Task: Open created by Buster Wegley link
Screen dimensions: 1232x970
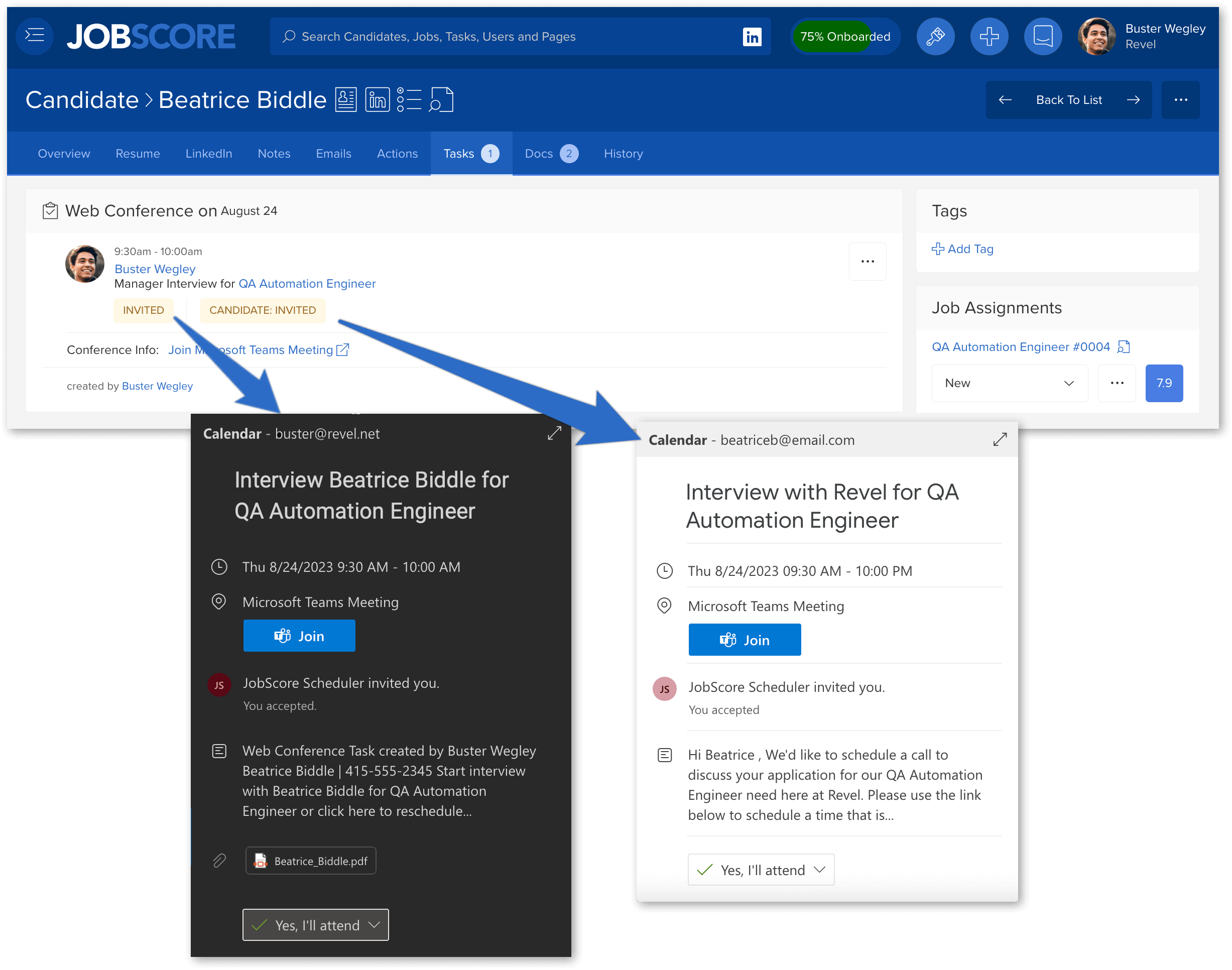Action: 157,386
